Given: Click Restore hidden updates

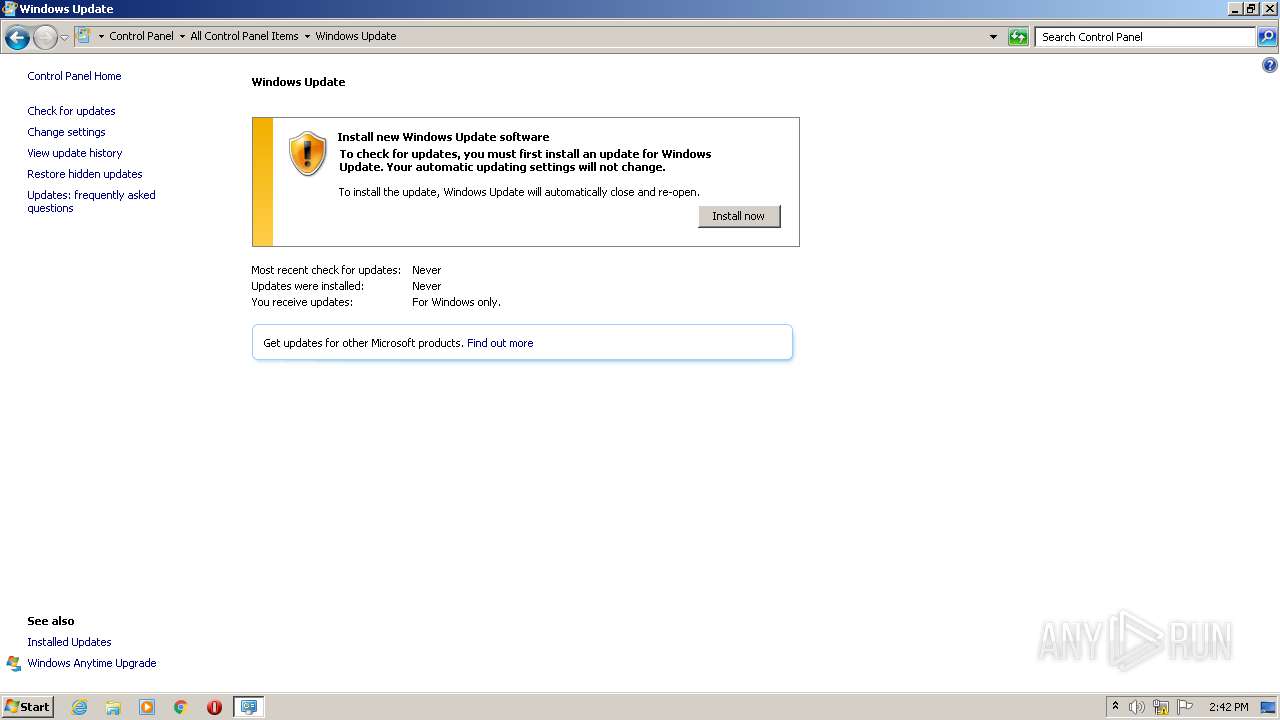Looking at the screenshot, I should click(x=85, y=174).
